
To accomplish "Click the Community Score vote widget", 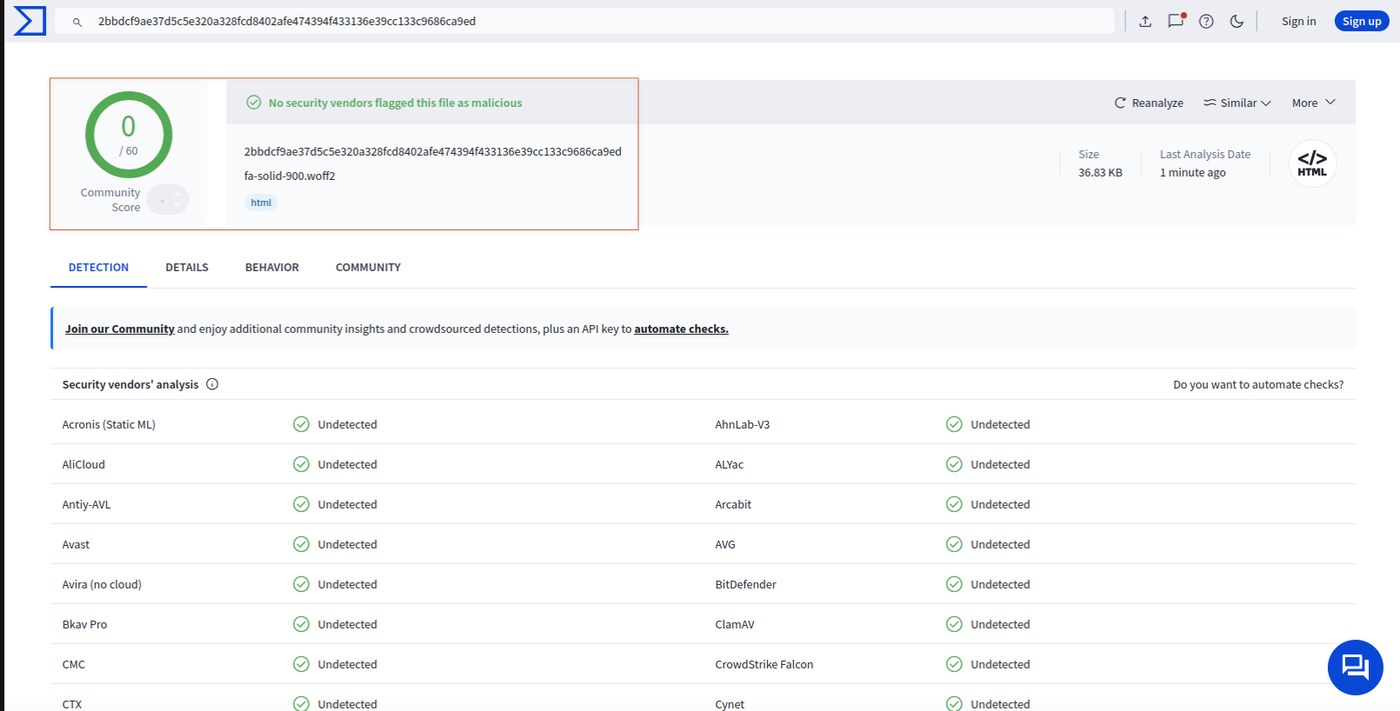I will [x=167, y=200].
